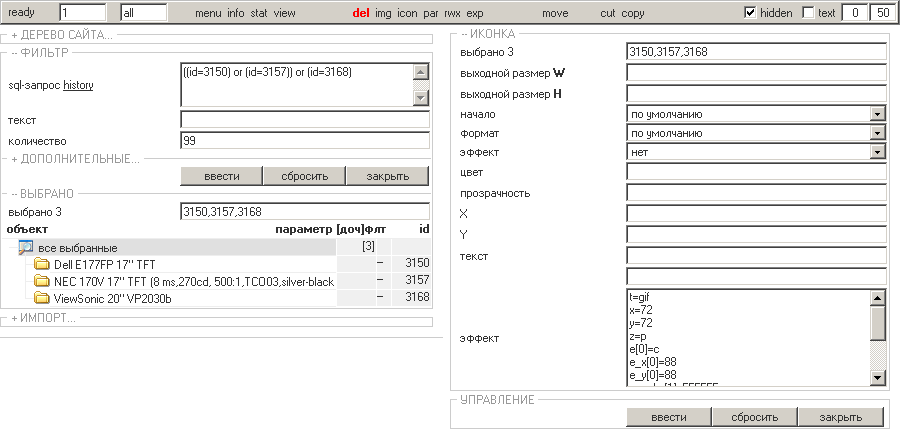Focus the top bar field containing 1
The height and width of the screenshot is (434, 900).
[x=83, y=13]
